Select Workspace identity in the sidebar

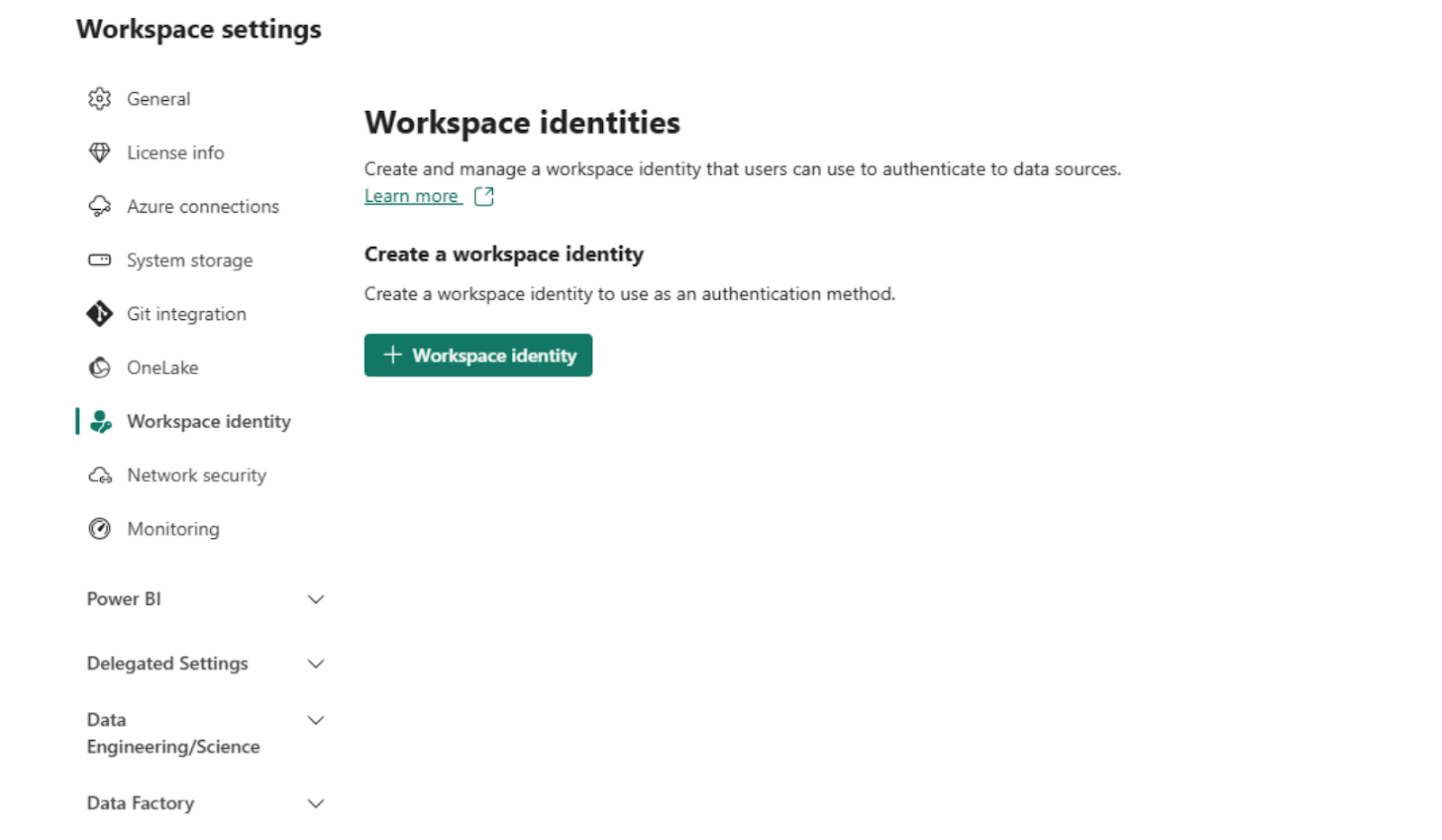point(208,421)
